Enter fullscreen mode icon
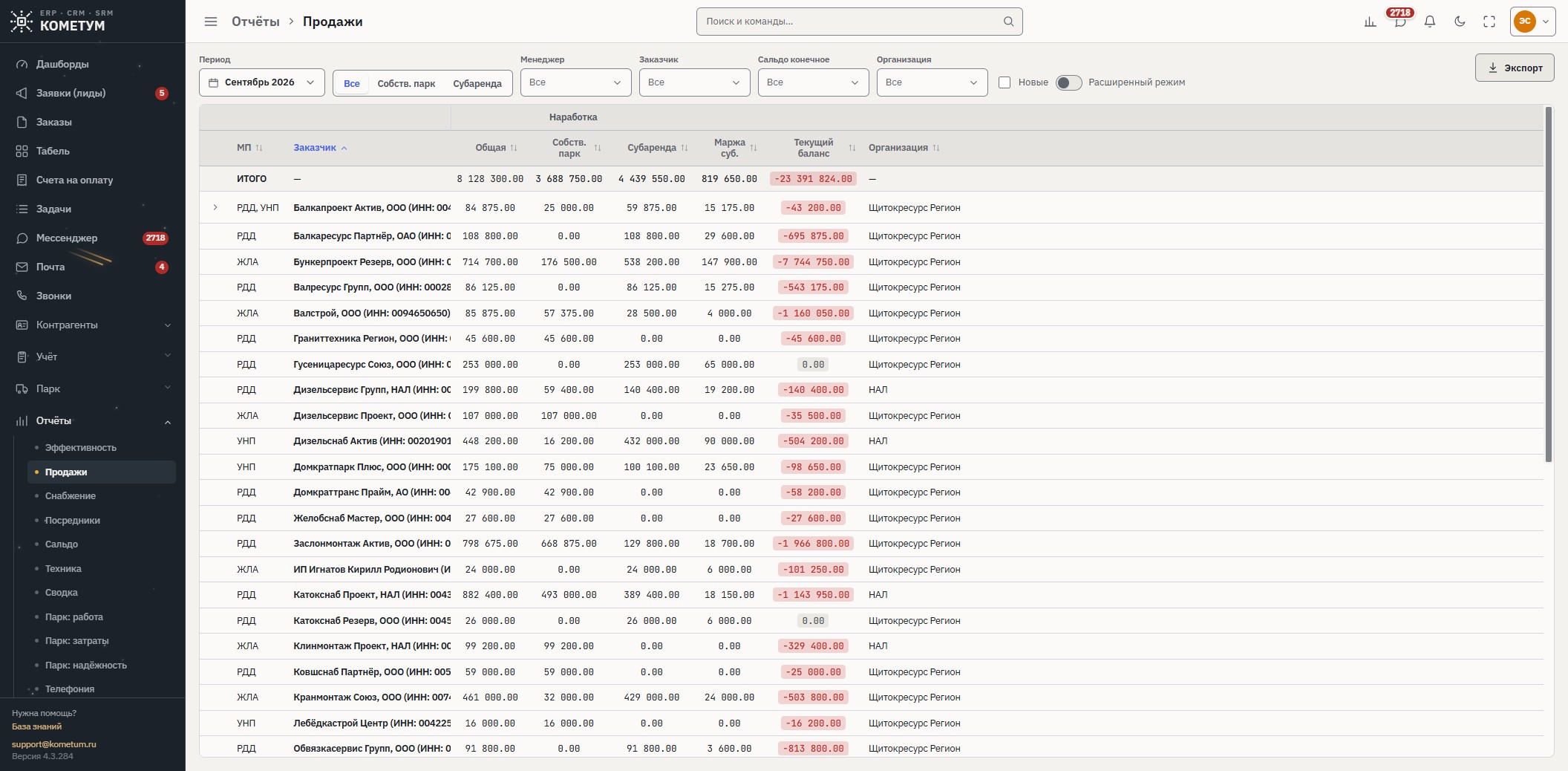The image size is (1568, 771). click(x=1489, y=22)
